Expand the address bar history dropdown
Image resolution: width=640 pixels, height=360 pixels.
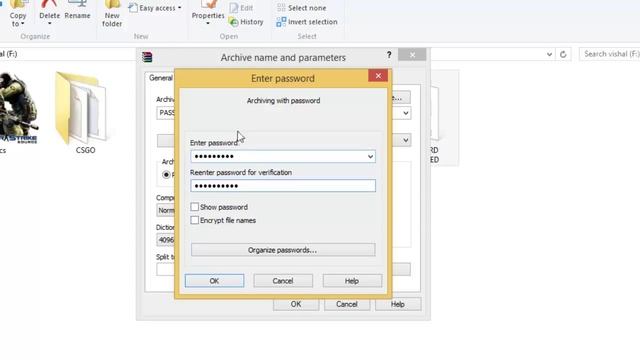coord(549,54)
